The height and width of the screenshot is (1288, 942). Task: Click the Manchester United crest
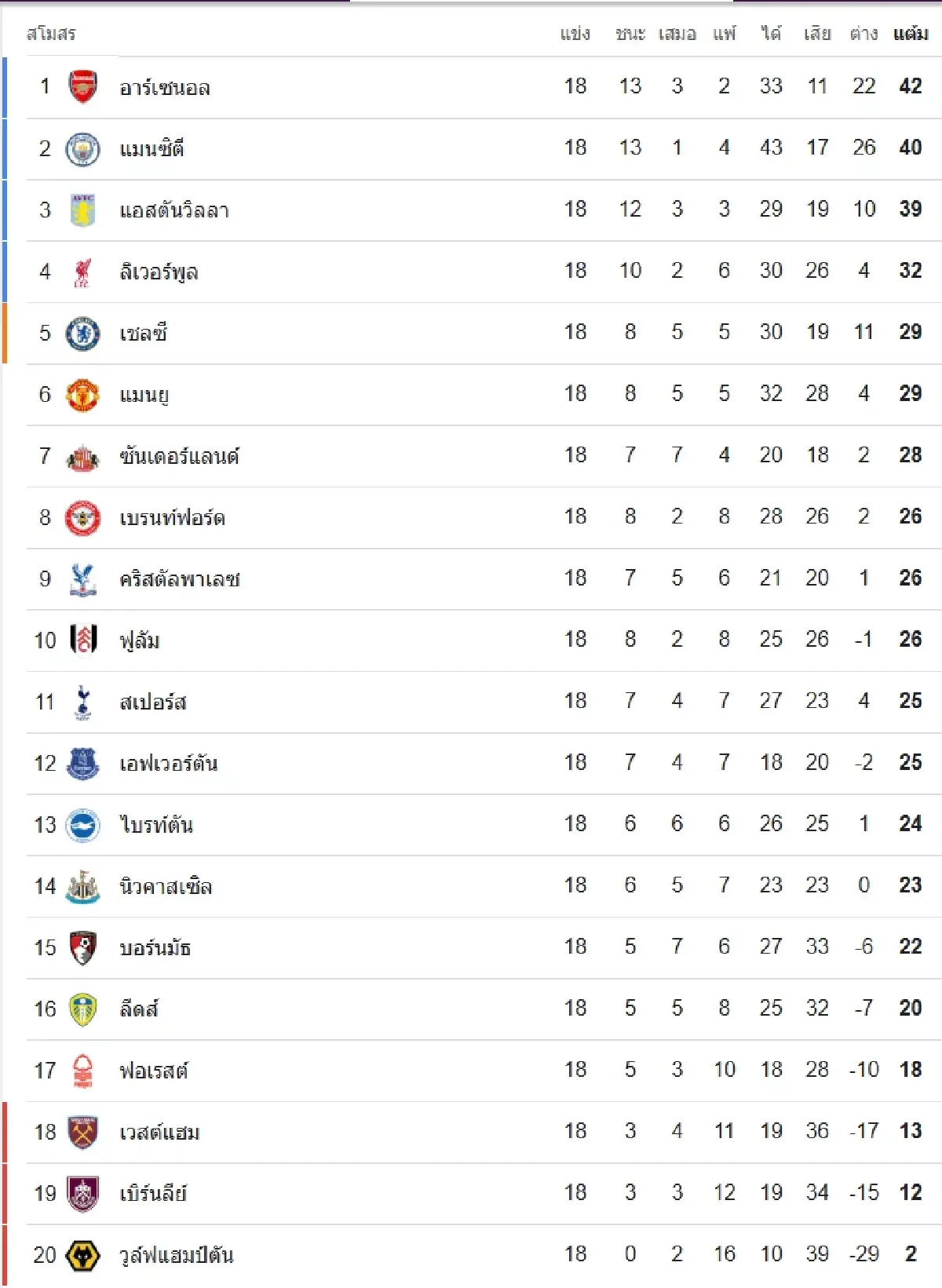(x=82, y=394)
